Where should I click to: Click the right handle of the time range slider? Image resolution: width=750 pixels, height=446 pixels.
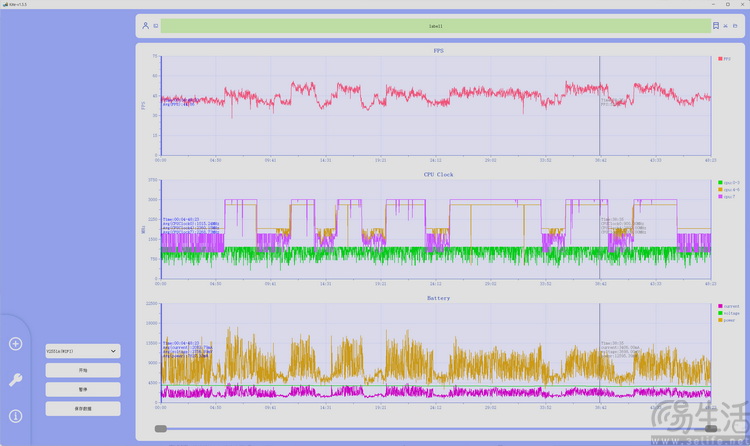711,428
